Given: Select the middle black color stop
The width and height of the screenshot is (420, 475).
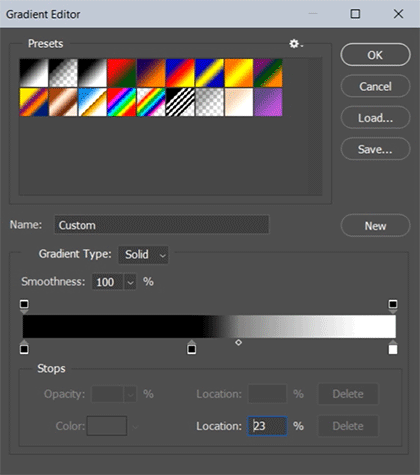Looking at the screenshot, I should tap(191, 348).
